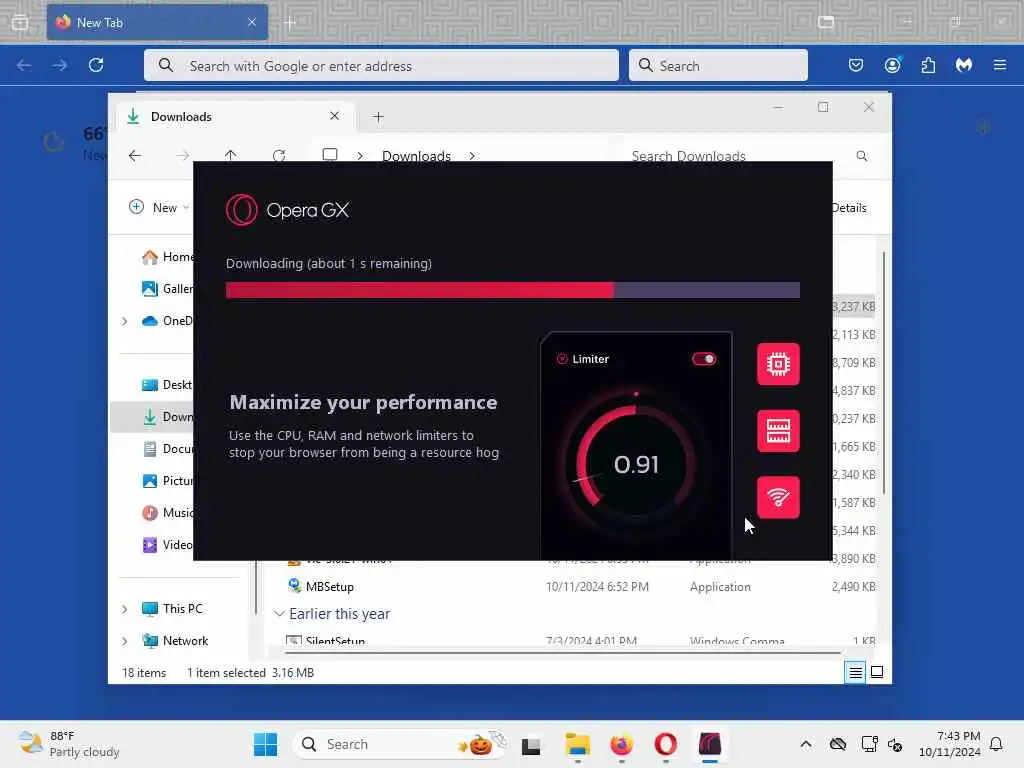Expand the This PC tree node
The image size is (1024, 768).
pyautogui.click(x=124, y=609)
